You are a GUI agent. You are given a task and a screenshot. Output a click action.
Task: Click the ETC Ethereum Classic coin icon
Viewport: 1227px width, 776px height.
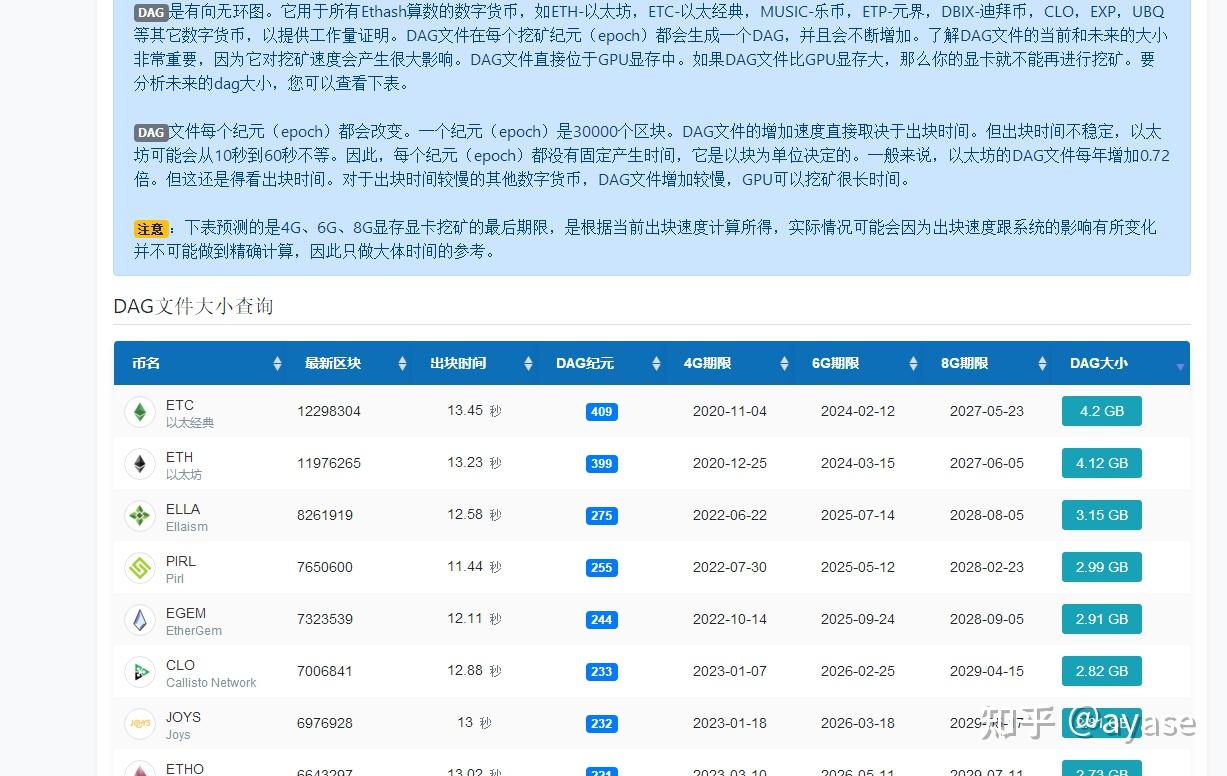[x=140, y=412]
